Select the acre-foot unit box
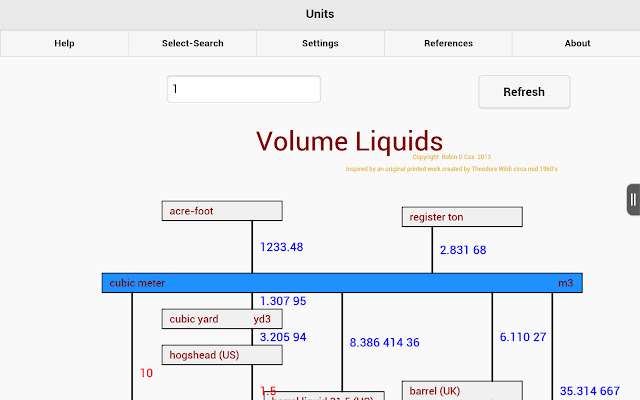Screen dimensions: 640x400 [222, 211]
